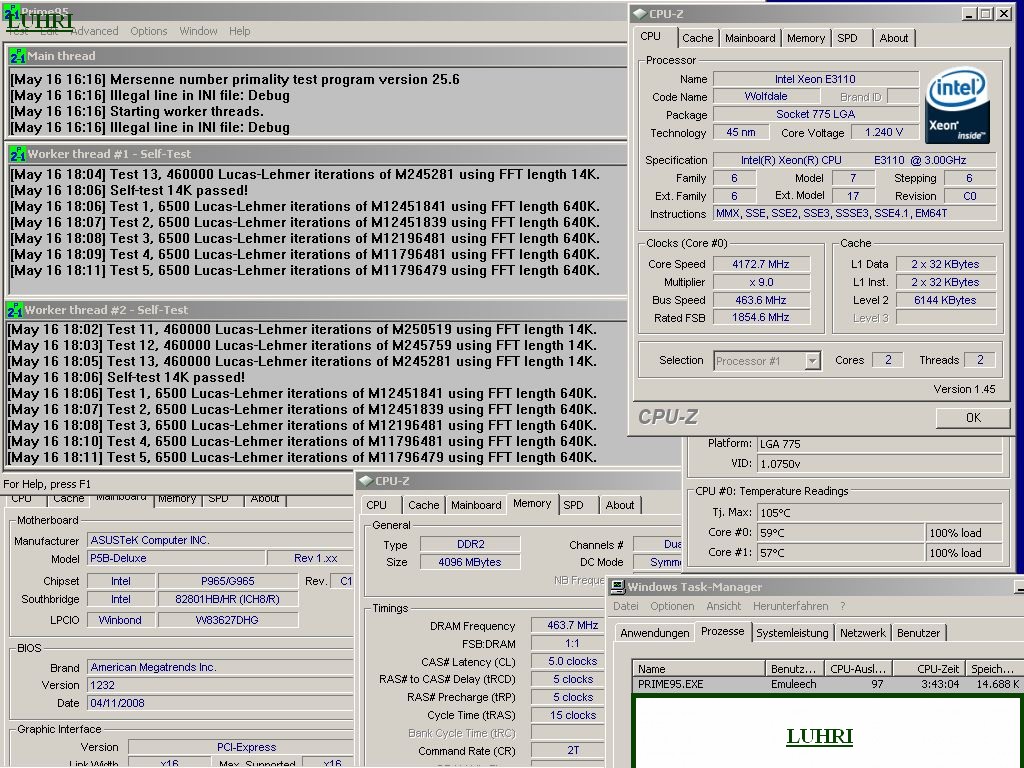Switch to Netzwerk tab in Task-Manager

863,633
